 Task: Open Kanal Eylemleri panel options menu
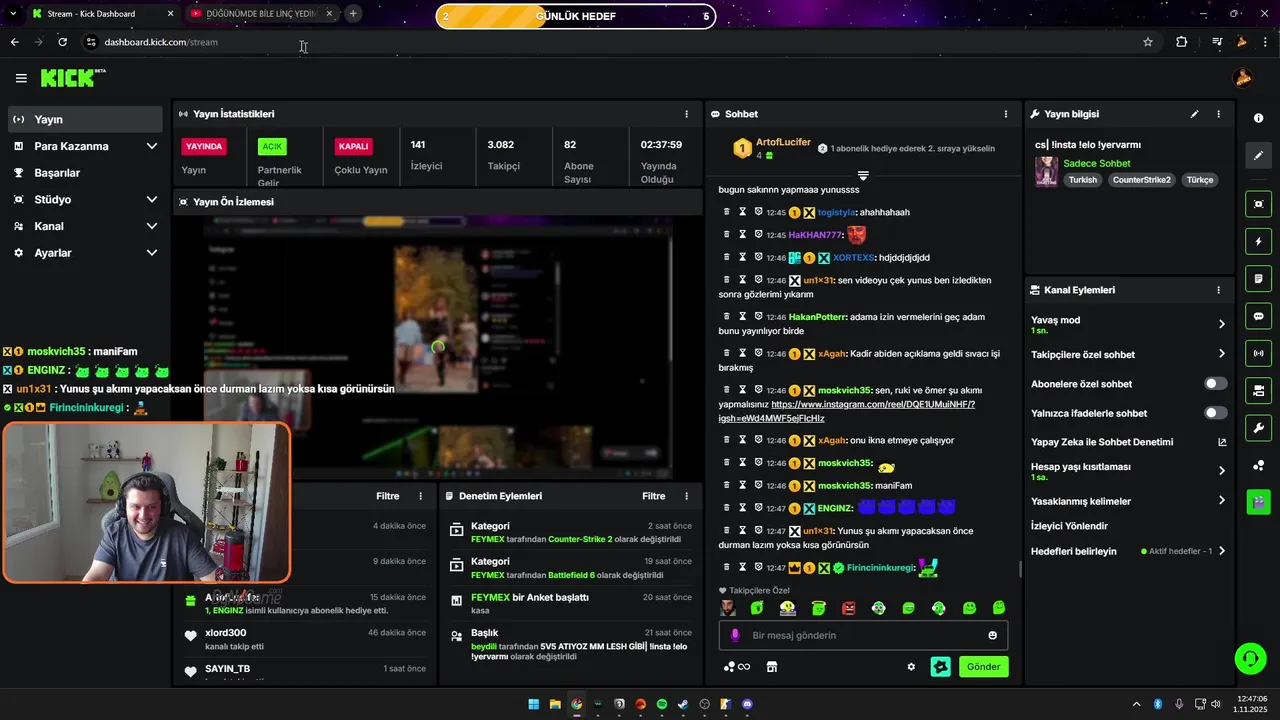[1218, 290]
